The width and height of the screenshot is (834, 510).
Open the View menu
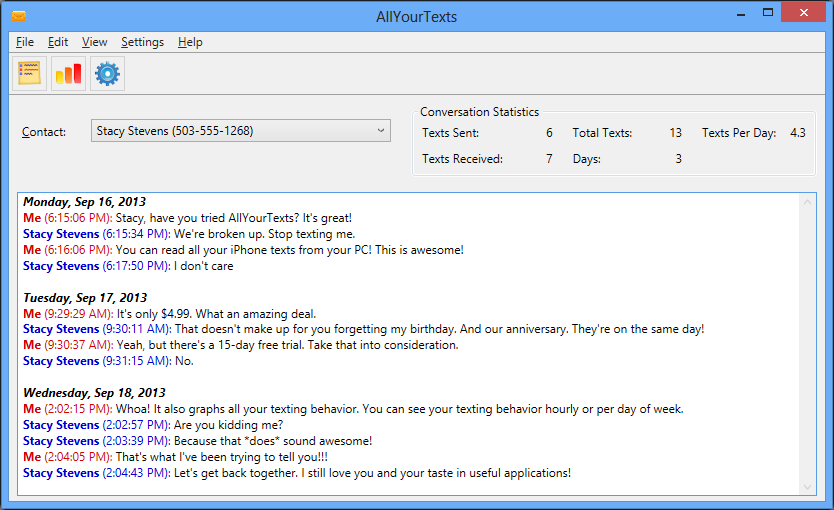(94, 42)
